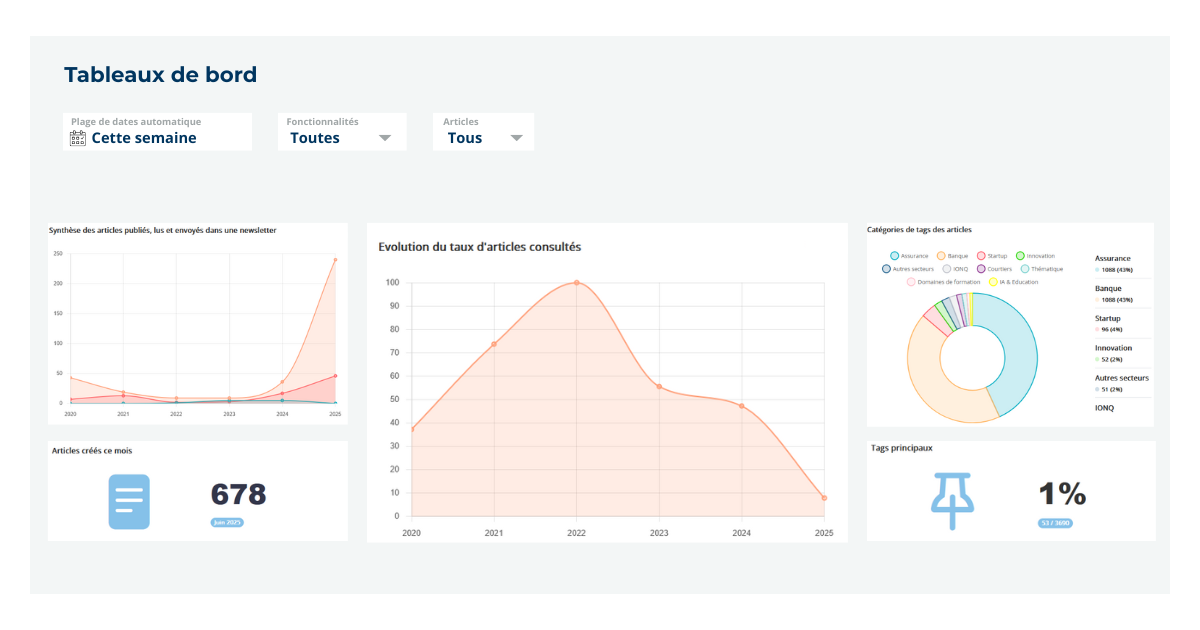Click the calendar icon beside Cette semaine
The width and height of the screenshot is (1200, 630).
coord(78,138)
